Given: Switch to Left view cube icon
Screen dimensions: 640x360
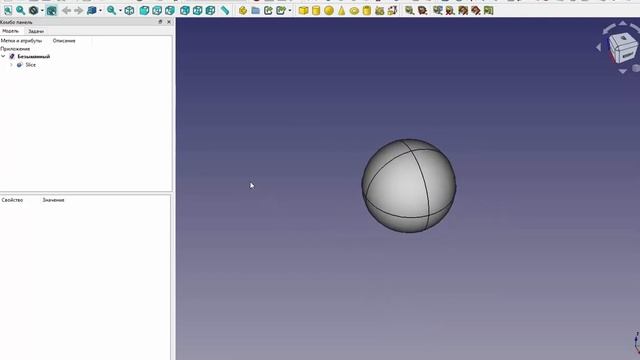Looking at the screenshot, I should [x=211, y=11].
